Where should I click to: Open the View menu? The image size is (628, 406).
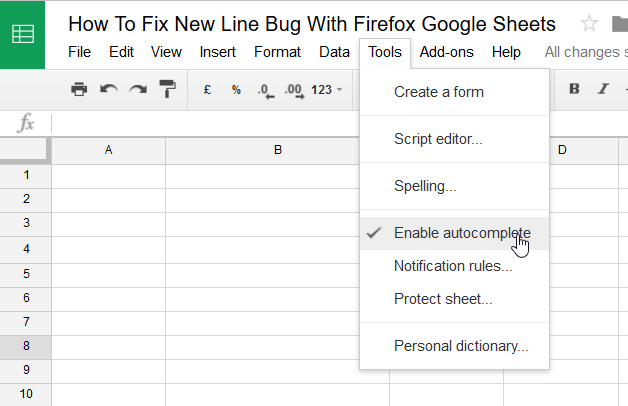(x=166, y=52)
